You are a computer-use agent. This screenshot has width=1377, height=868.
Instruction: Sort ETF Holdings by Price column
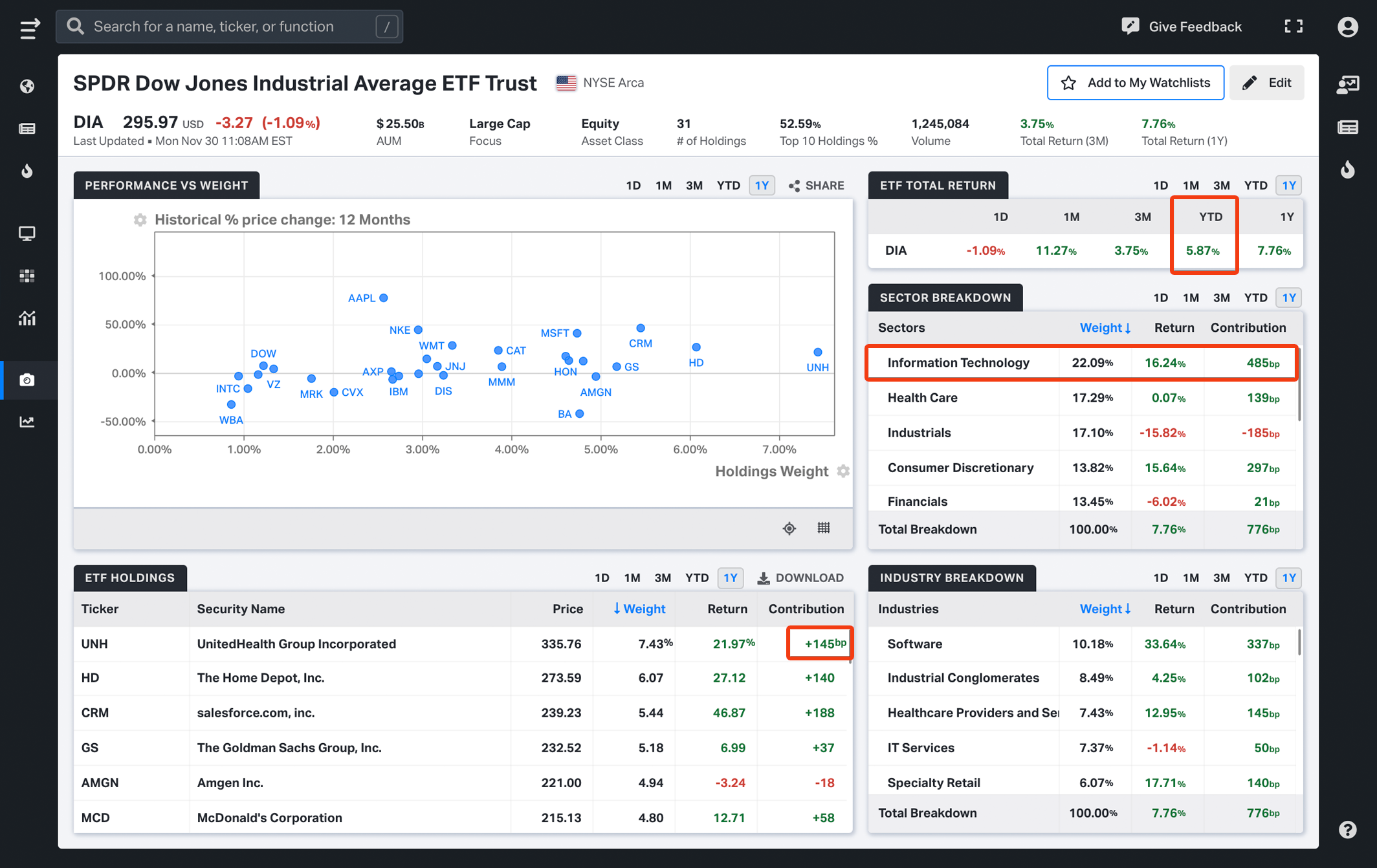[x=567, y=609]
